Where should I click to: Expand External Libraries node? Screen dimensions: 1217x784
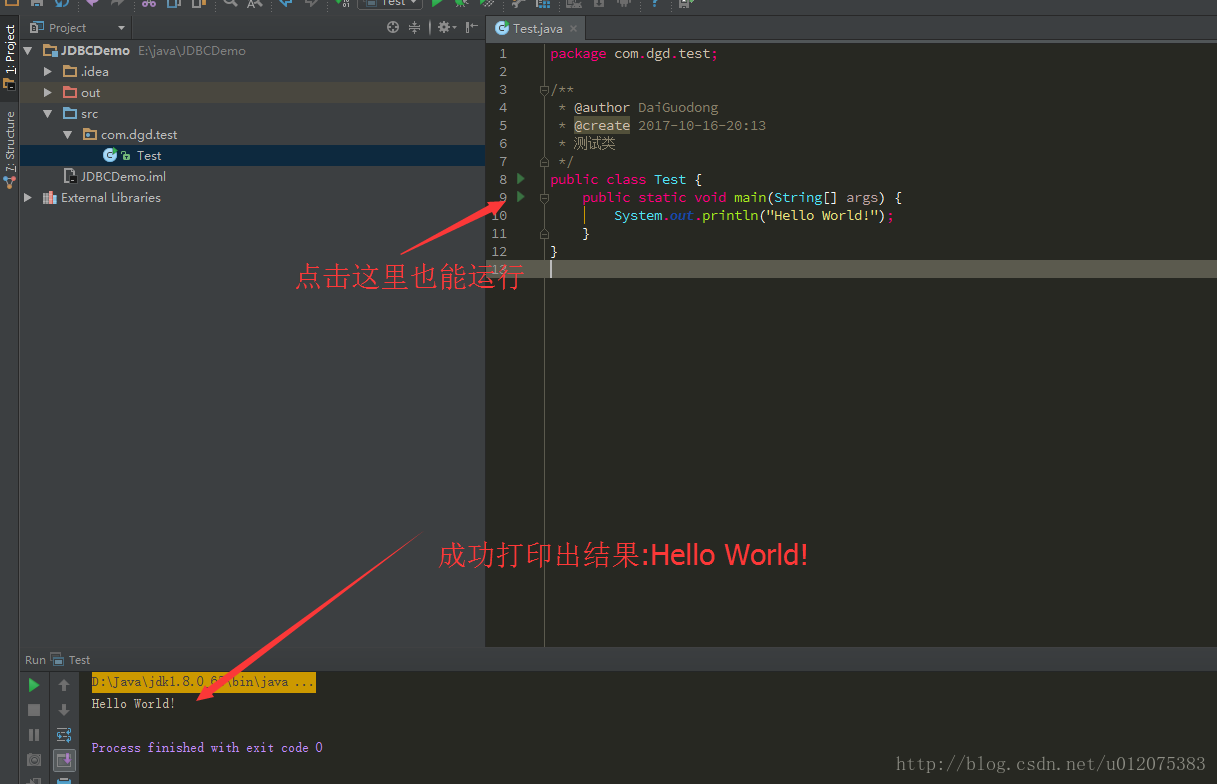coord(28,198)
